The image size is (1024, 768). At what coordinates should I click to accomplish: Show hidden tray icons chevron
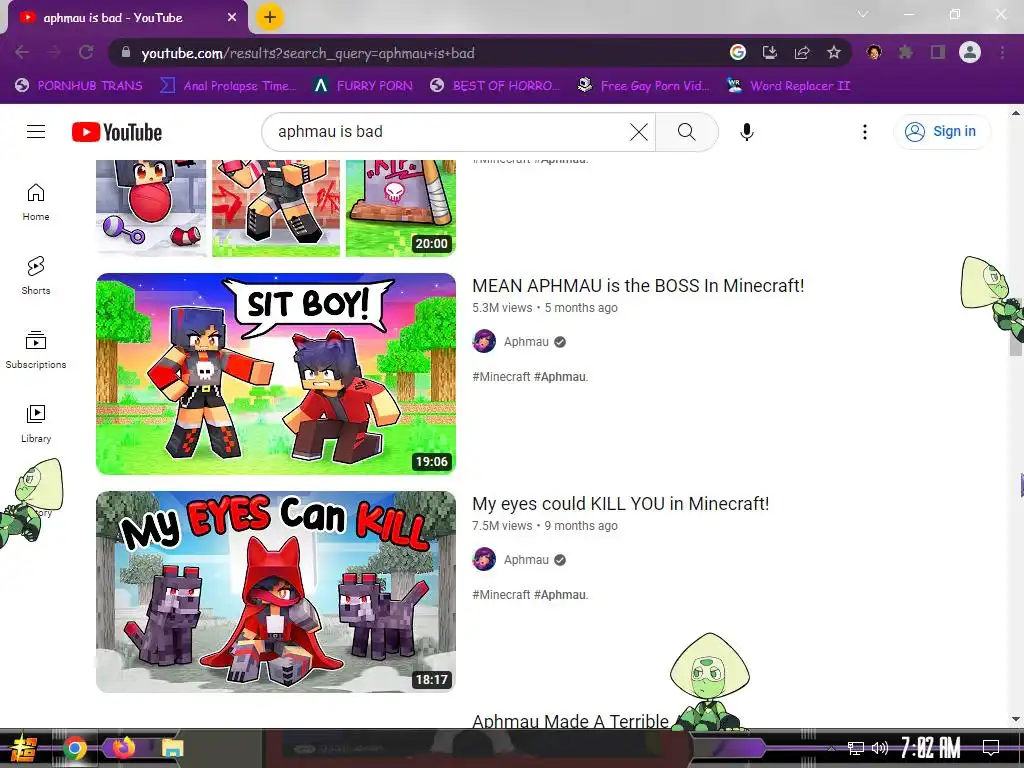click(x=831, y=748)
